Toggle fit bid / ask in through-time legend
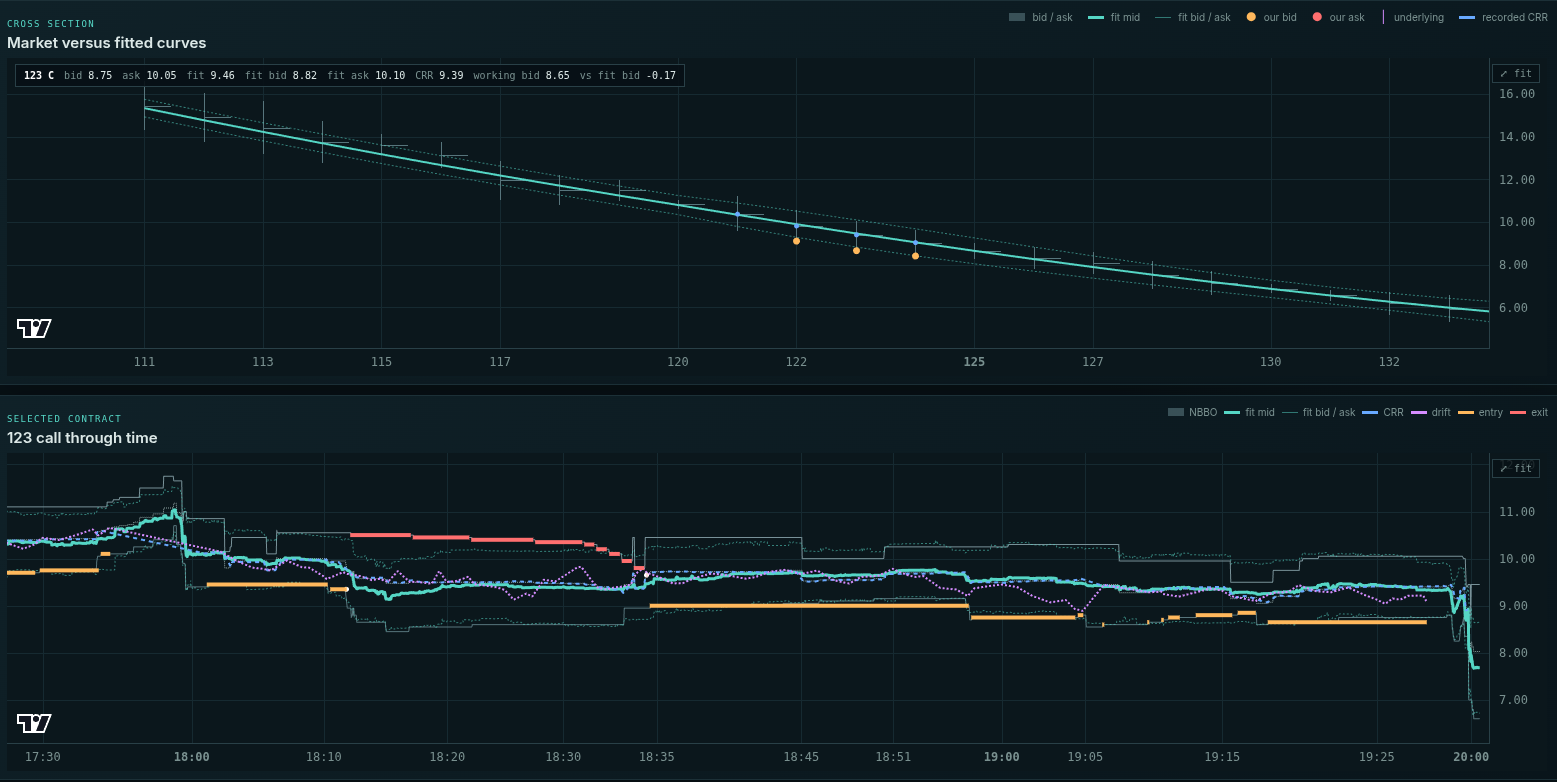Image resolution: width=1557 pixels, height=782 pixels. [x=1318, y=412]
